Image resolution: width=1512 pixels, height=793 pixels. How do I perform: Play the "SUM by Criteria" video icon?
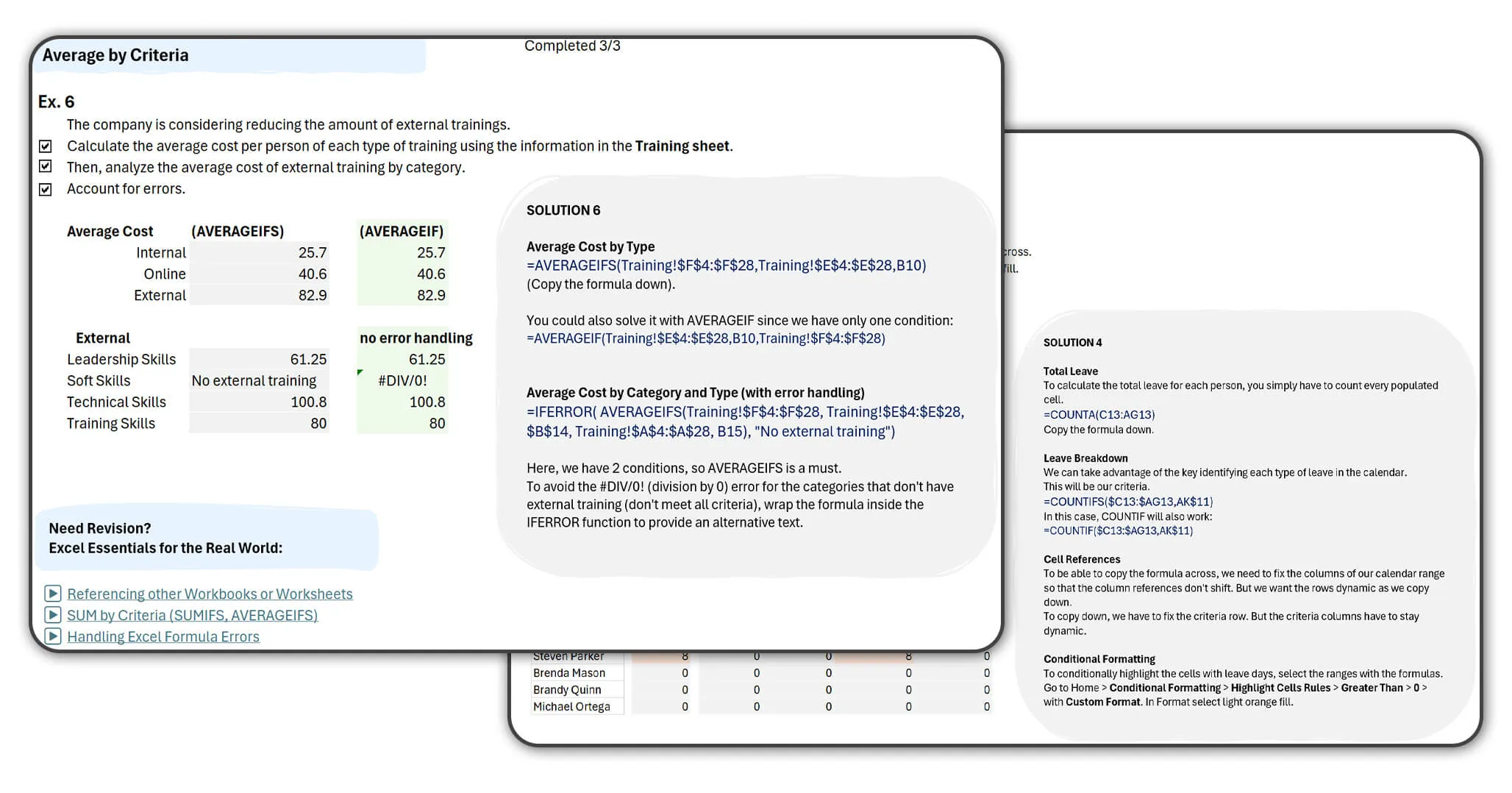pos(54,616)
